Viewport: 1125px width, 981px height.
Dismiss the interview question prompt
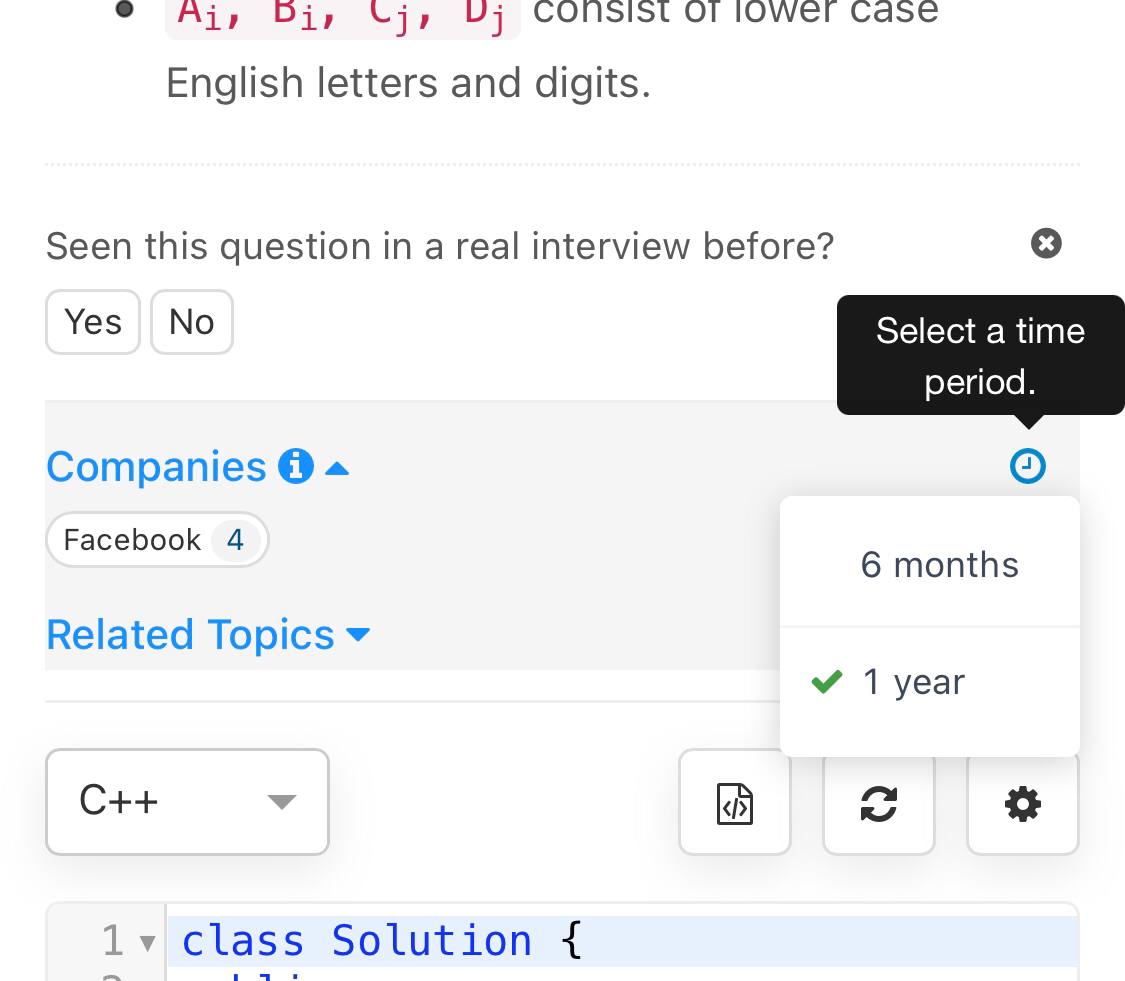pos(1046,243)
